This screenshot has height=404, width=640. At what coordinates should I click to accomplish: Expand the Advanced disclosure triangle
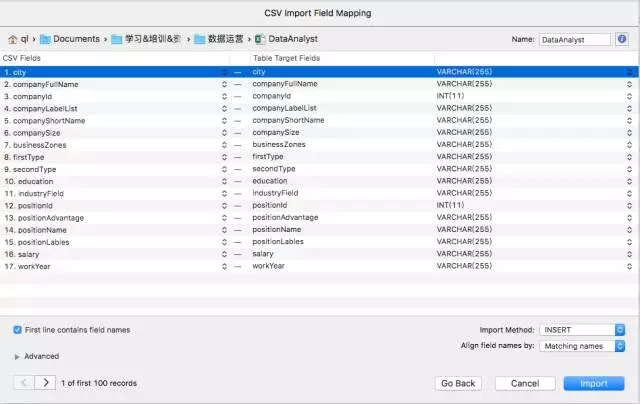[x=17, y=357]
